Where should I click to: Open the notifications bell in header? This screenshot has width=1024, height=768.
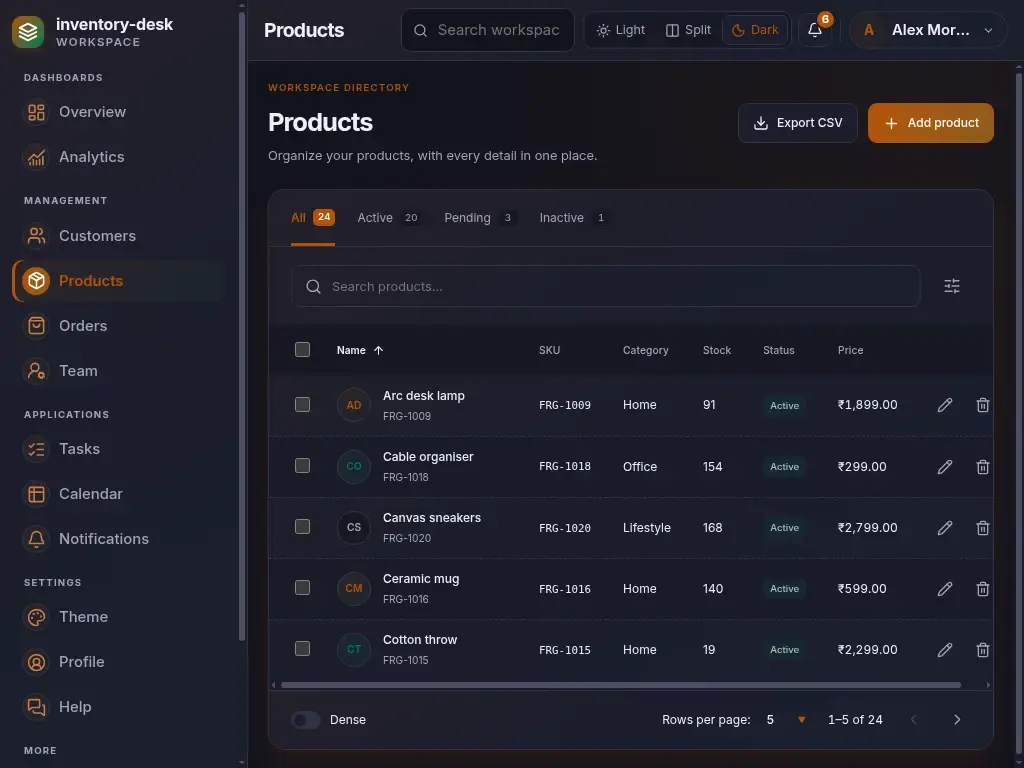(814, 30)
